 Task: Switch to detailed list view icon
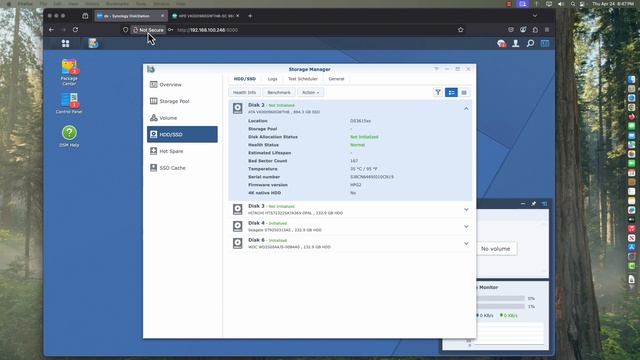pyautogui.click(x=451, y=92)
